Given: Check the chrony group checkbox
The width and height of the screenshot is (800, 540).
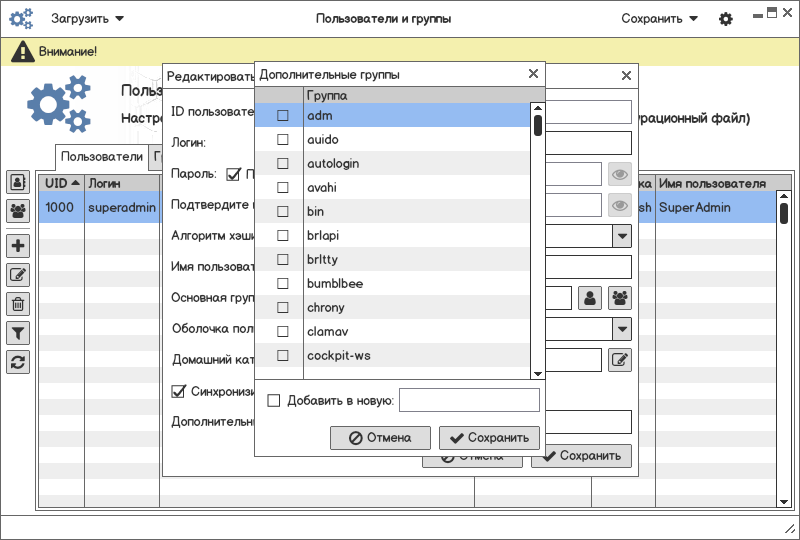Looking at the screenshot, I should (283, 307).
